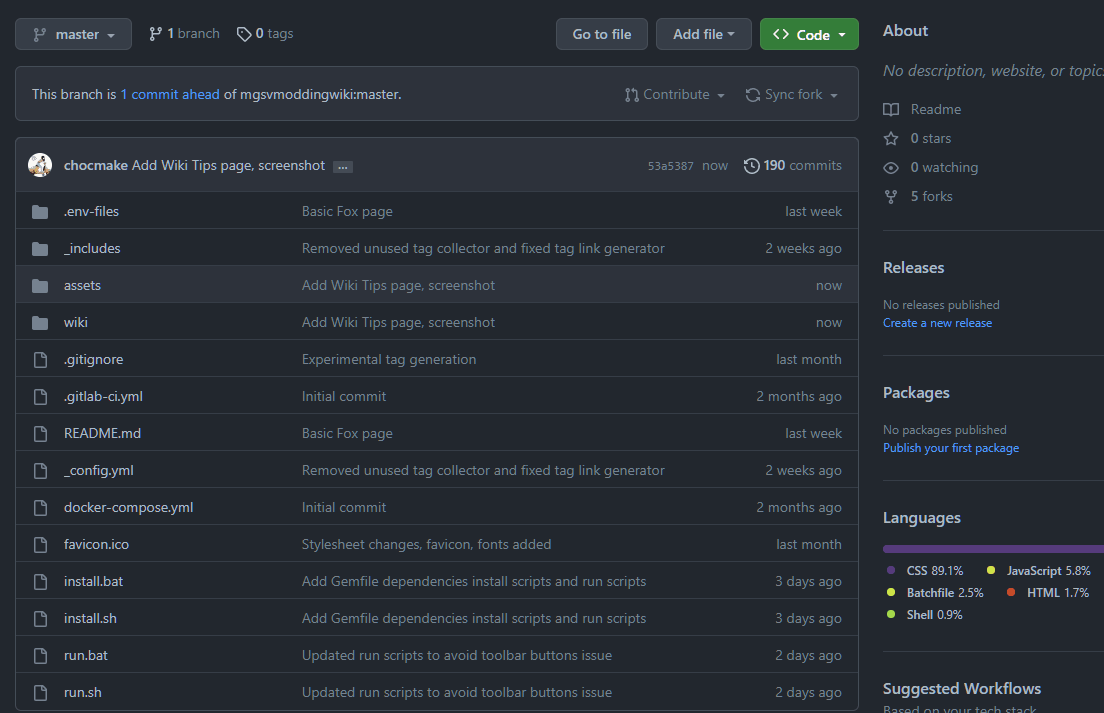The image size is (1104, 713).
Task: Open the docker-compose.yml file
Action: (x=129, y=507)
